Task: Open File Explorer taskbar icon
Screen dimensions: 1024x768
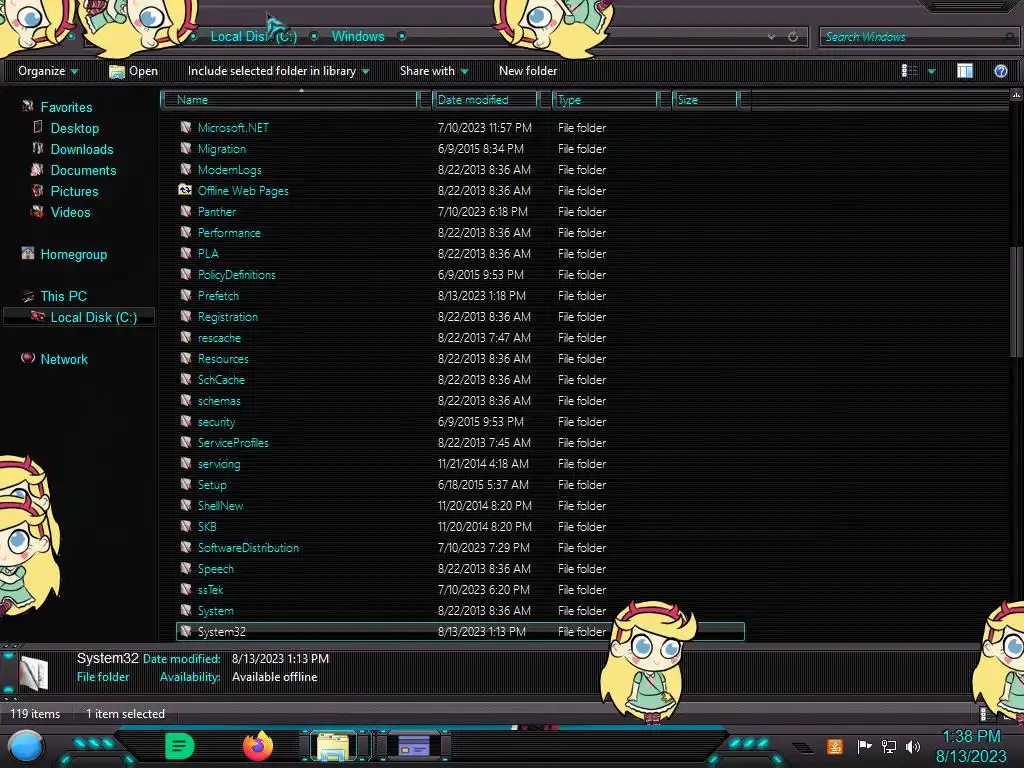Action: tap(333, 746)
